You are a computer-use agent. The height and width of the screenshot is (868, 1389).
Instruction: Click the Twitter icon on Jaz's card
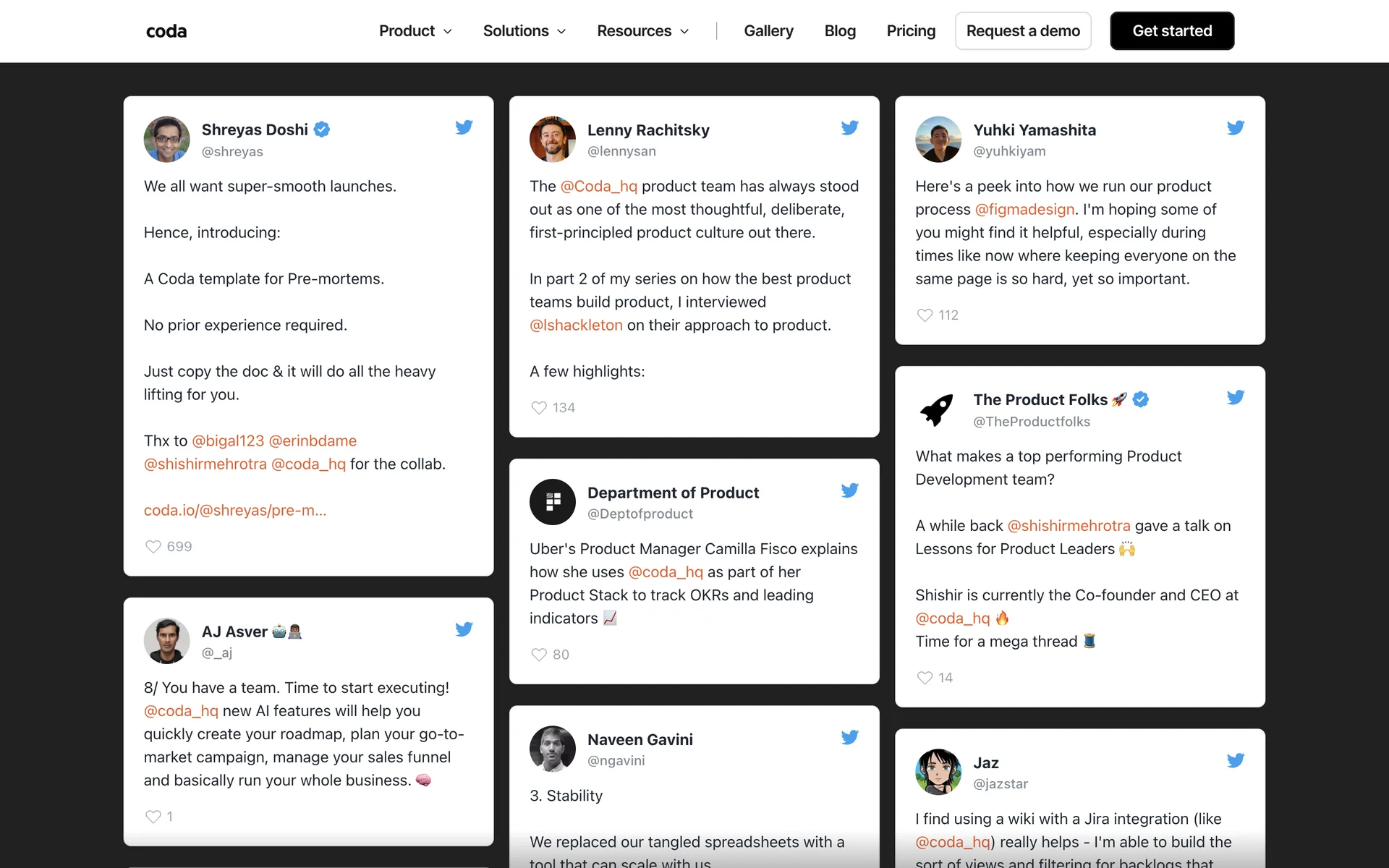[x=1235, y=760]
